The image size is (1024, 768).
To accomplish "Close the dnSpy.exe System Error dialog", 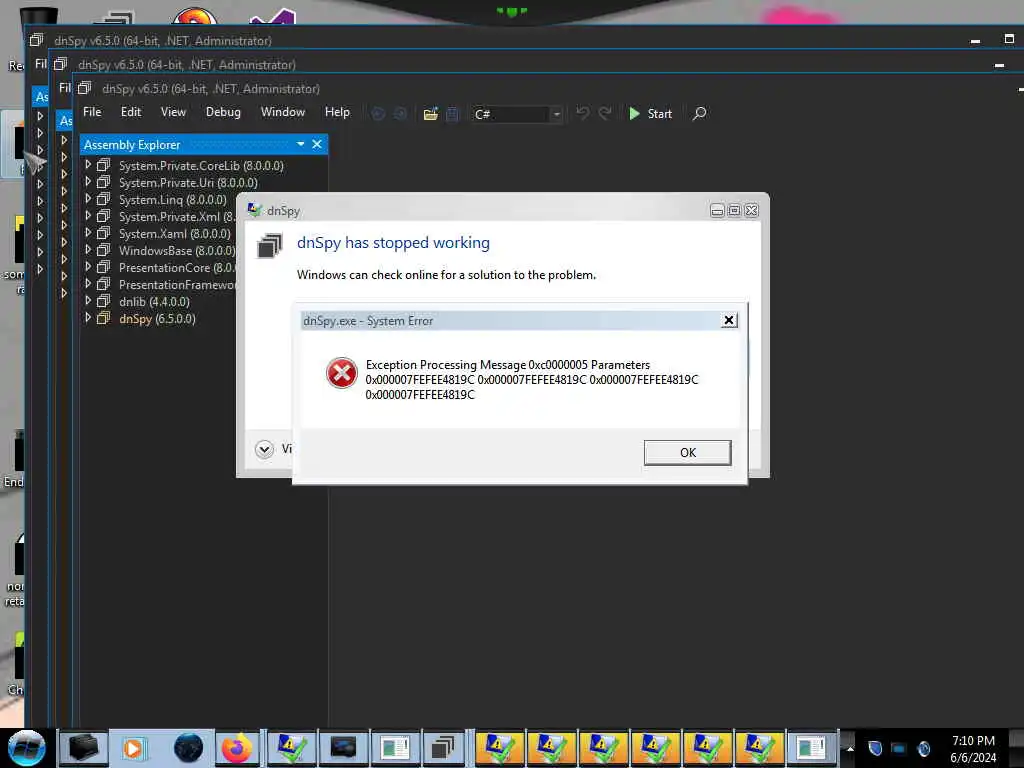I will pos(729,320).
